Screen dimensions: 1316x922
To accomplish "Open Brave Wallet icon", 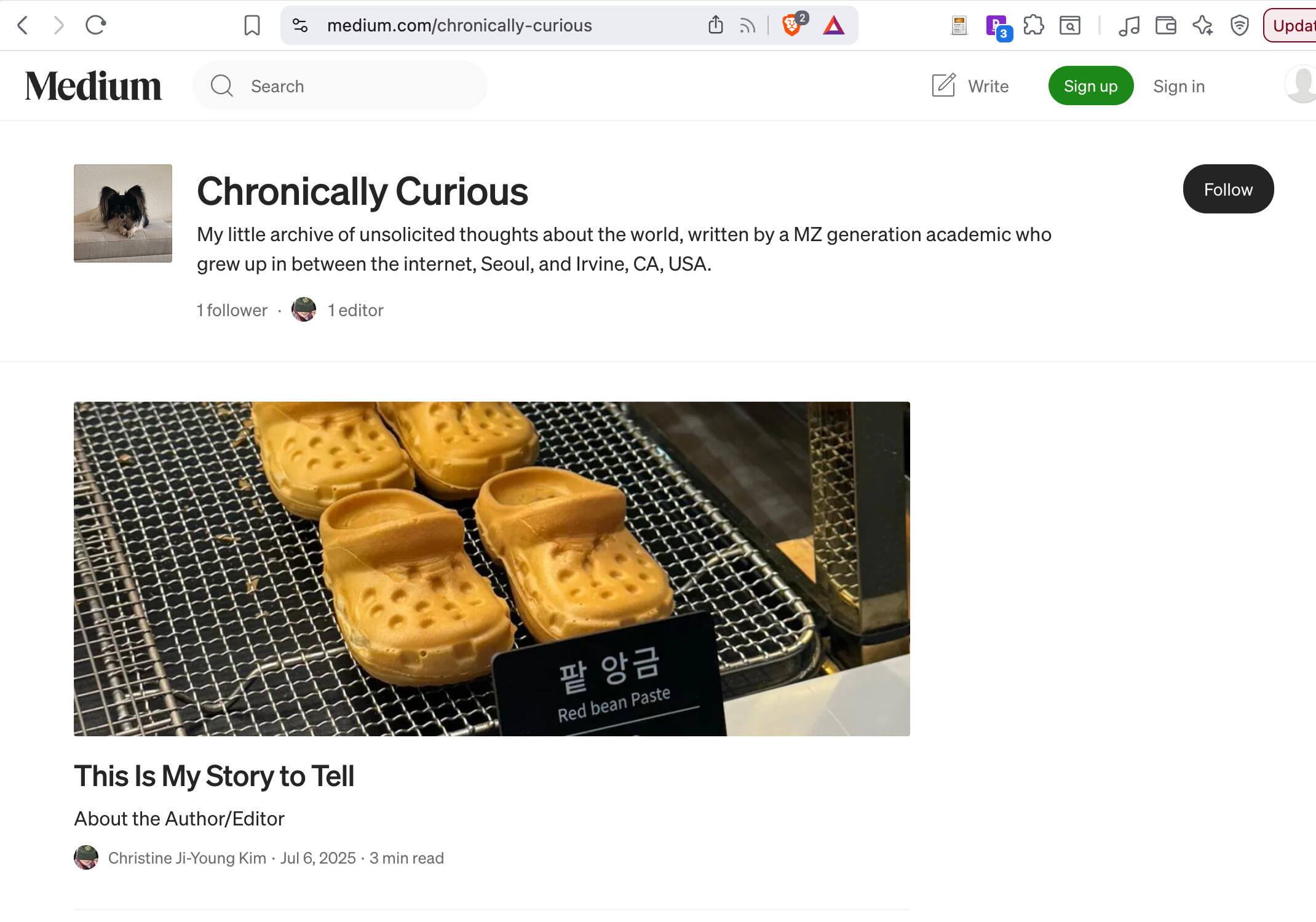I will pos(1165,25).
